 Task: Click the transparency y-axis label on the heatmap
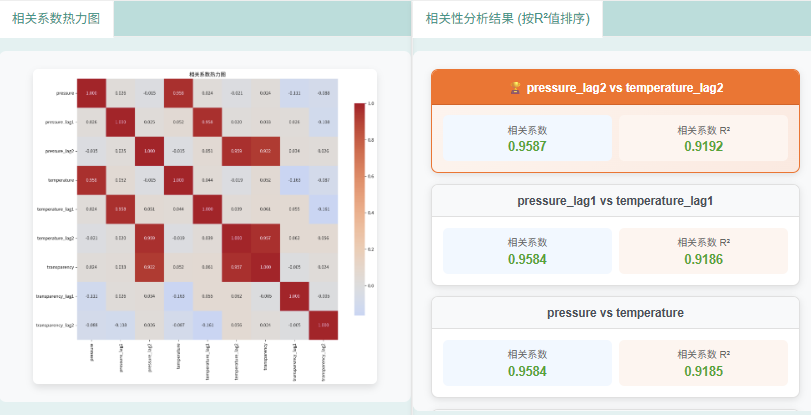click(61, 267)
